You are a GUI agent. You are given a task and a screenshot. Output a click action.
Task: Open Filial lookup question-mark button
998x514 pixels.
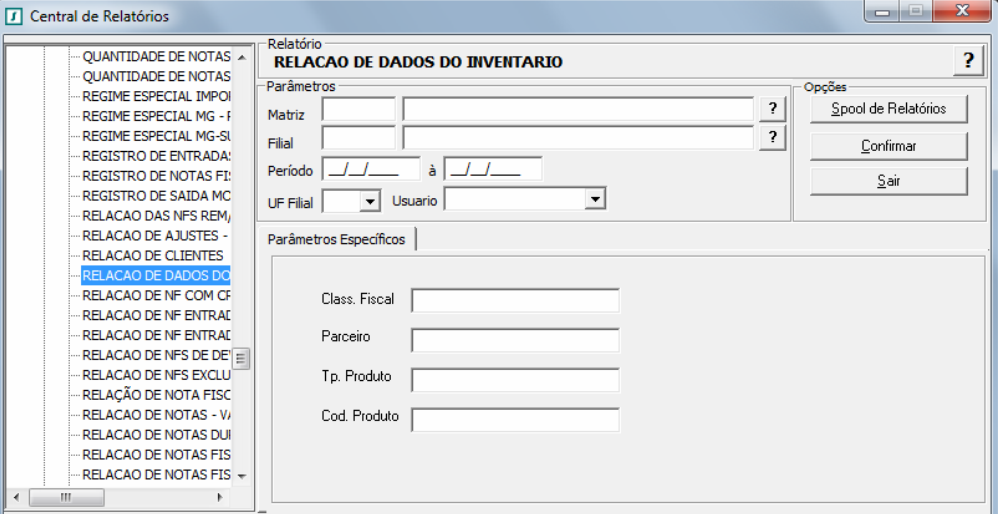point(772,137)
